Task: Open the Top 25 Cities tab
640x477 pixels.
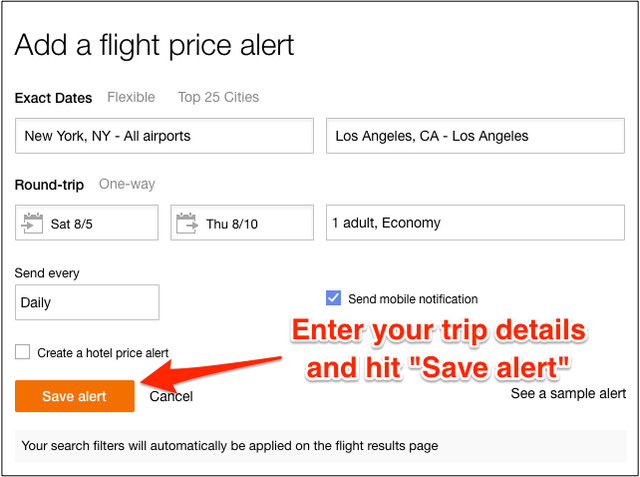Action: [218, 97]
